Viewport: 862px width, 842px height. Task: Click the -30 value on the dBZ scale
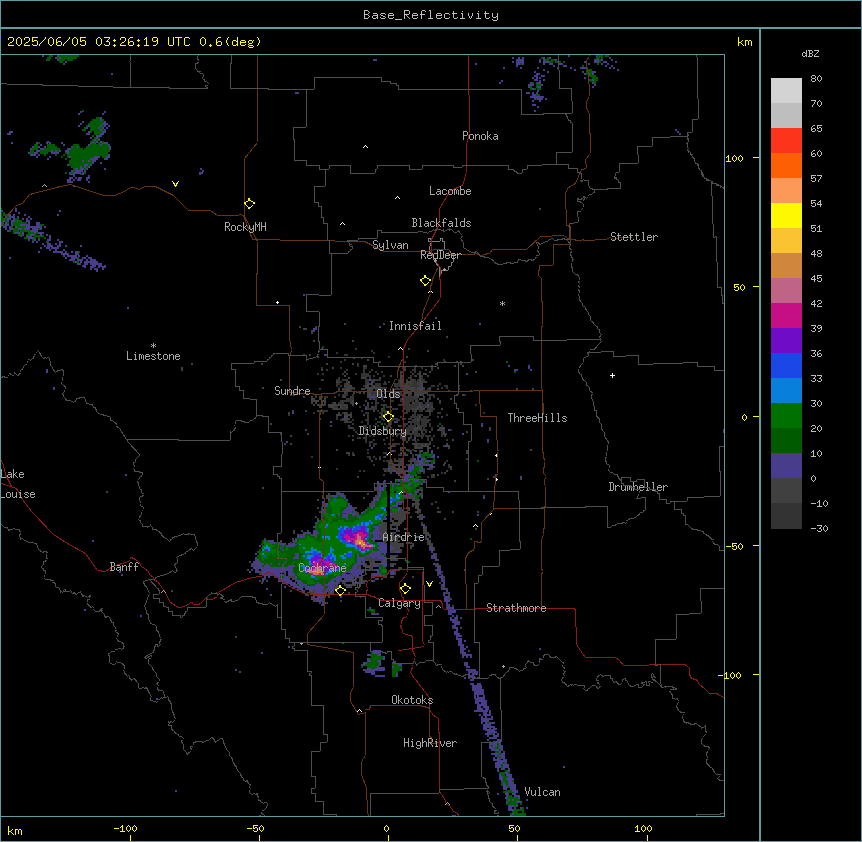click(819, 528)
